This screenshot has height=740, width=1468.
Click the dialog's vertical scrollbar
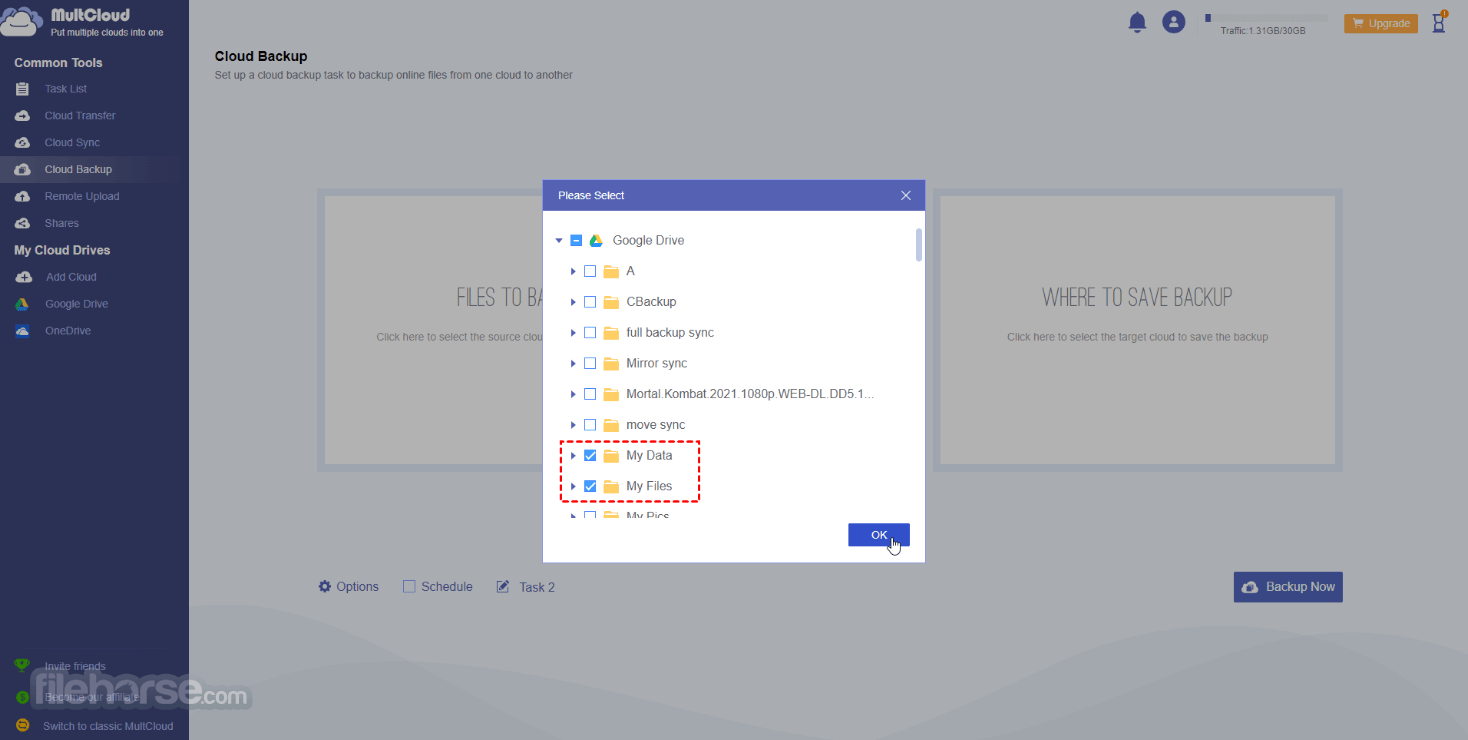click(x=919, y=245)
